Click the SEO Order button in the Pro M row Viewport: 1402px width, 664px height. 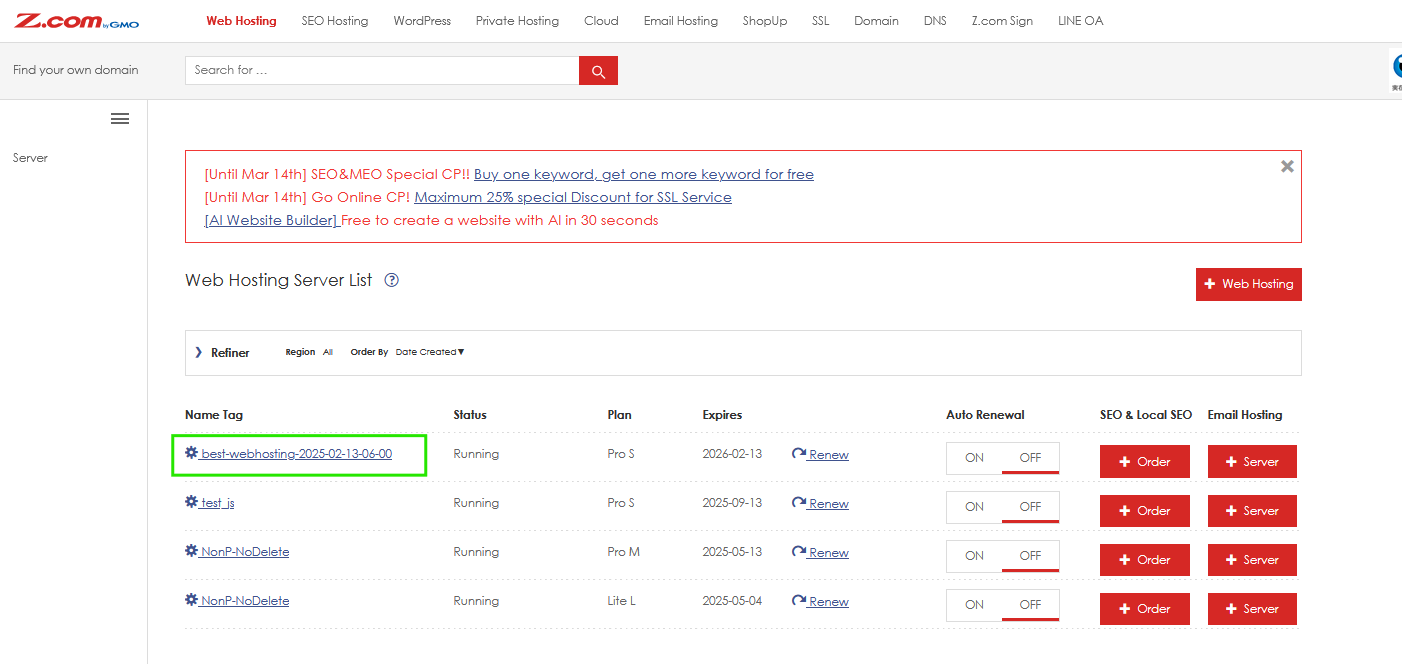coord(1145,560)
